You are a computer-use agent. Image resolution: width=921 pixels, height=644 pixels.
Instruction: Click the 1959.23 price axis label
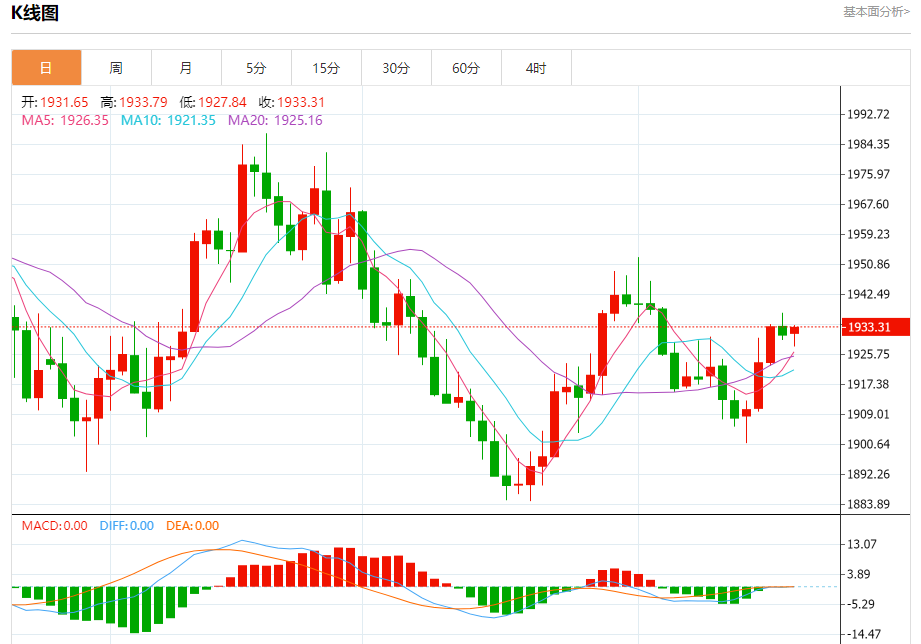(868, 234)
